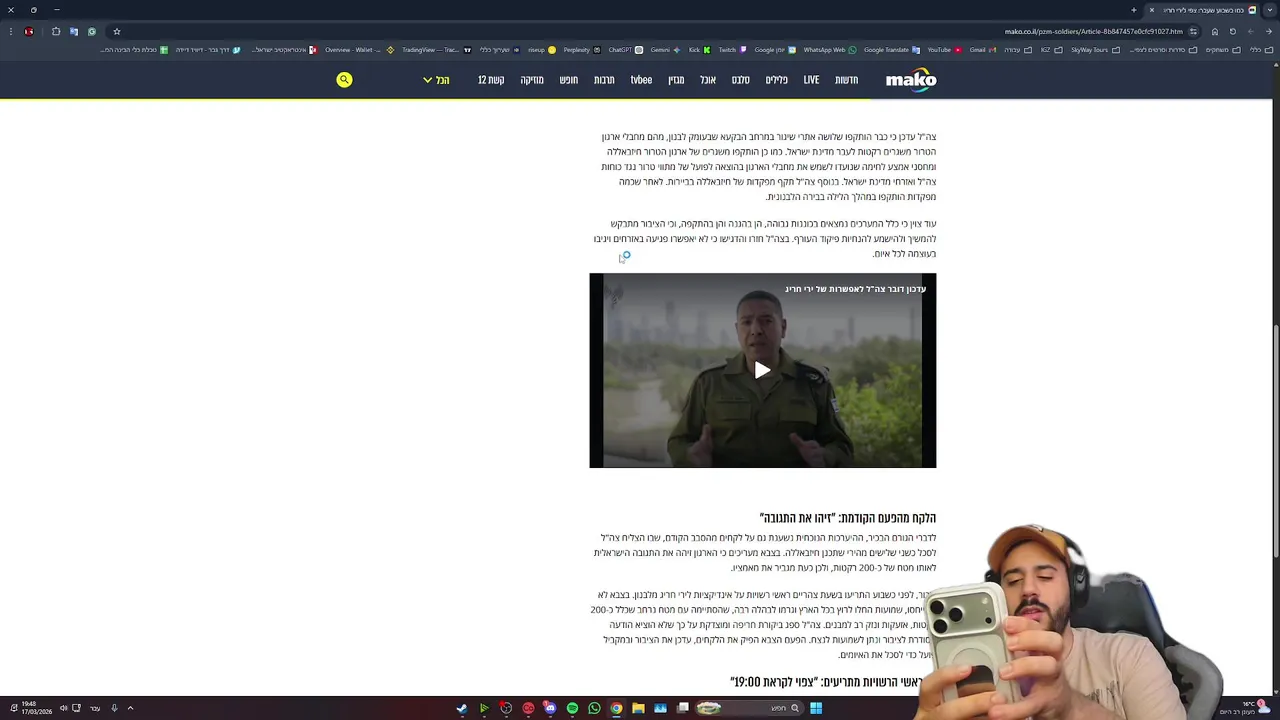Open the IGZ bookmarks folder
1280x720 pixels.
click(1051, 49)
